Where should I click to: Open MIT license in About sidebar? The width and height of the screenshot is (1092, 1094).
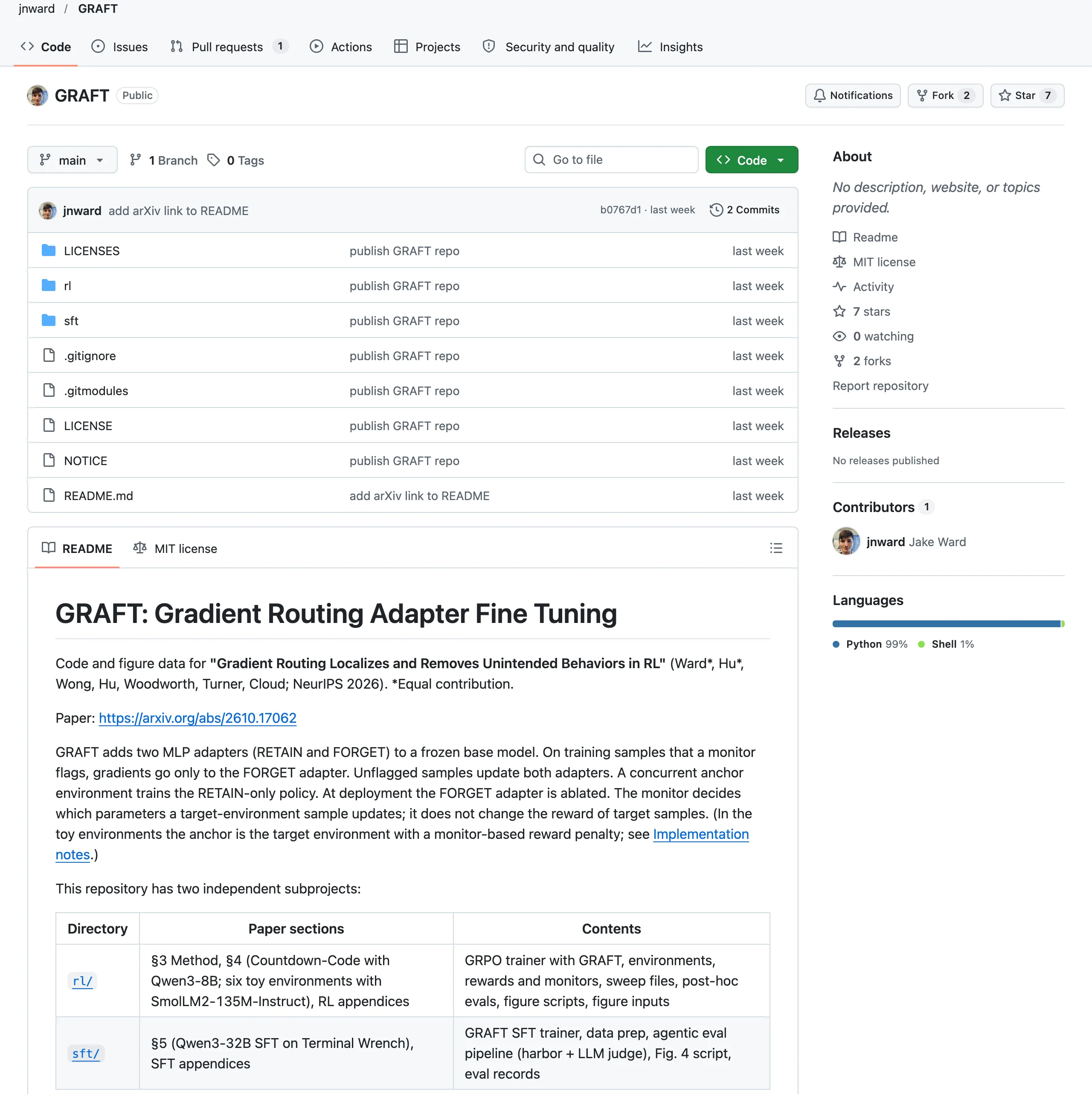coord(874,262)
